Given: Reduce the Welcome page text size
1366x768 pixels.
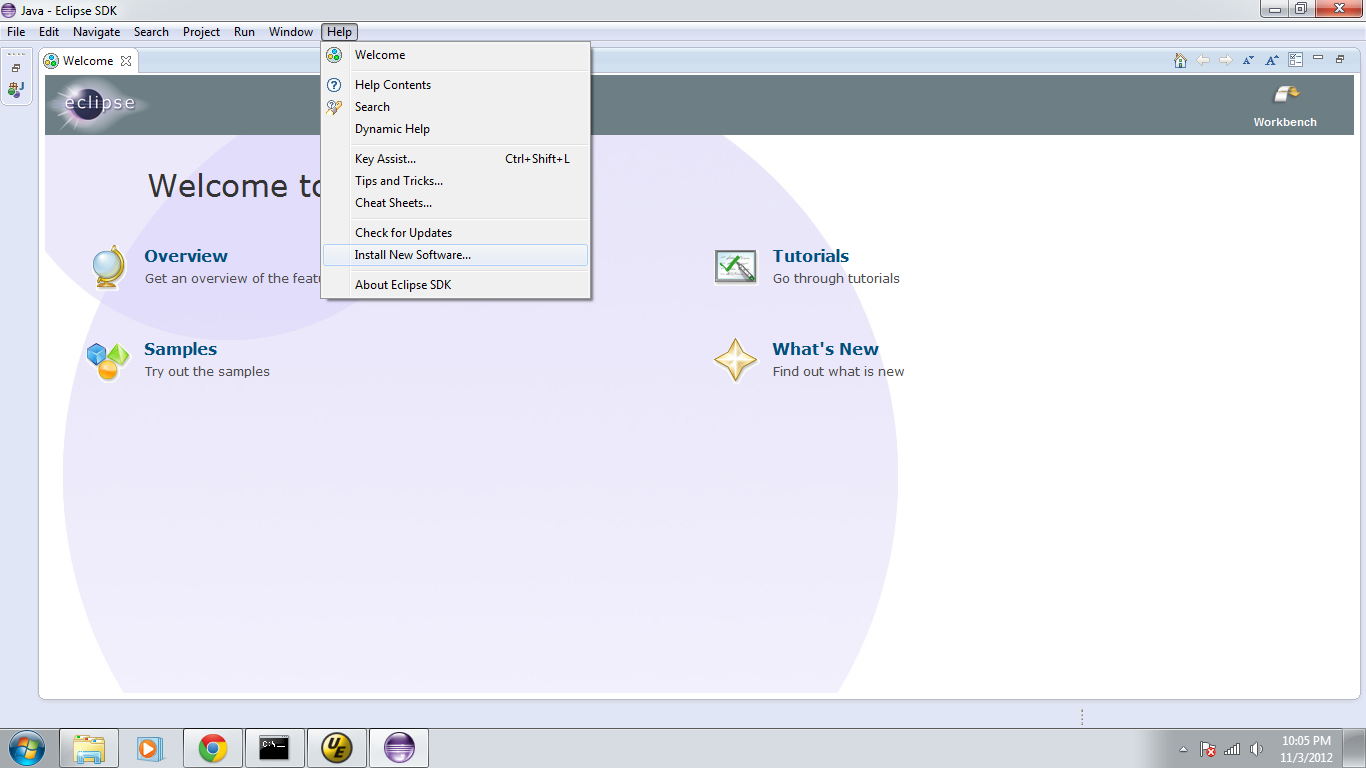Looking at the screenshot, I should click(1248, 60).
